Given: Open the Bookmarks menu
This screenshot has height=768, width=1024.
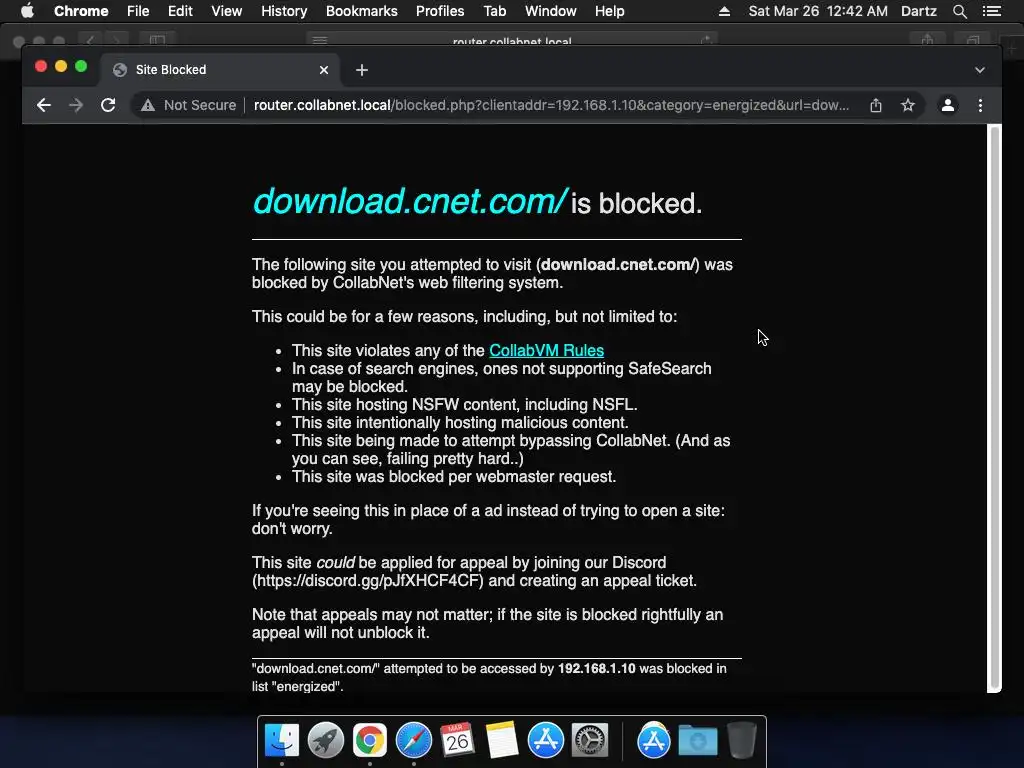Looking at the screenshot, I should pyautogui.click(x=362, y=11).
